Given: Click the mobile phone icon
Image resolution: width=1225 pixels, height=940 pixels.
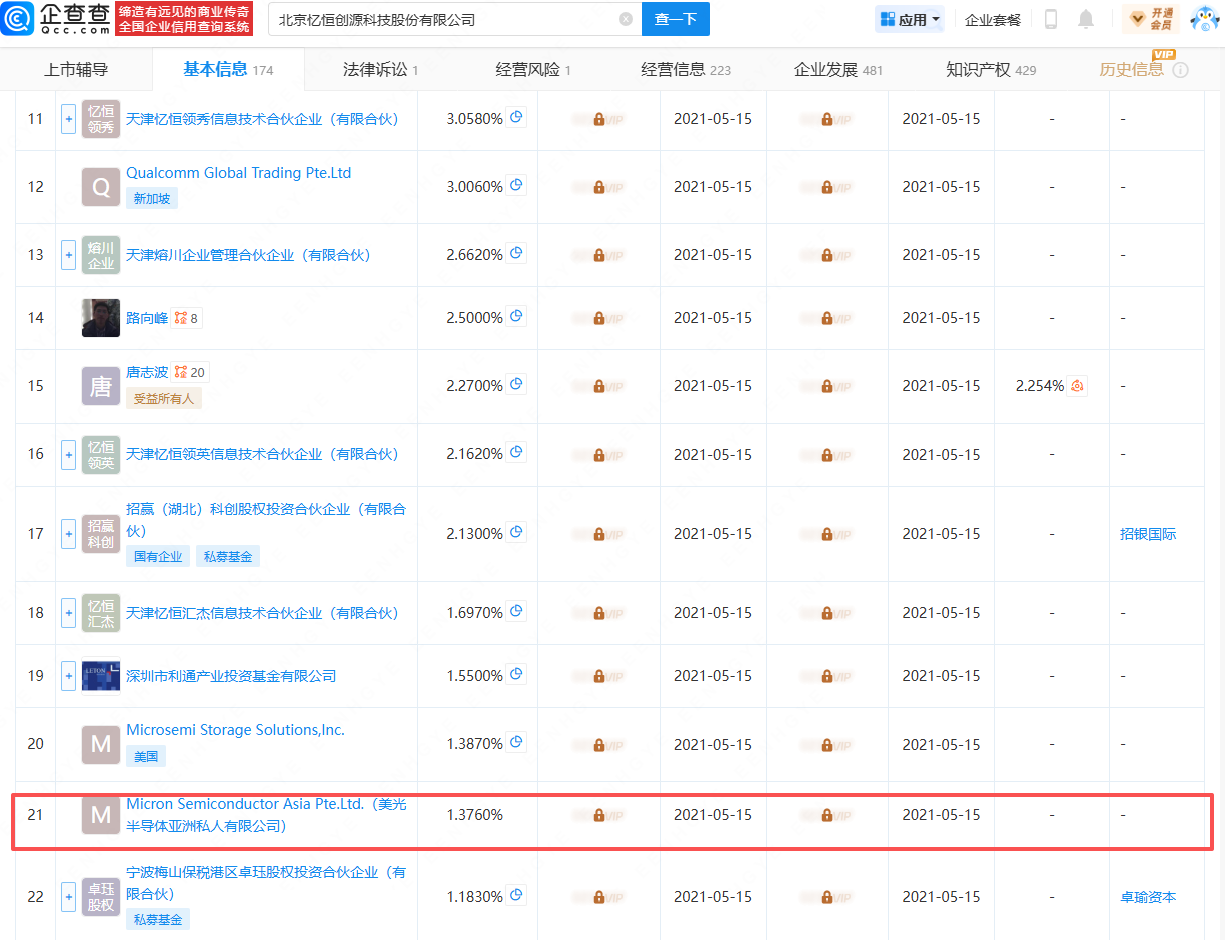Looking at the screenshot, I should 1051,19.
